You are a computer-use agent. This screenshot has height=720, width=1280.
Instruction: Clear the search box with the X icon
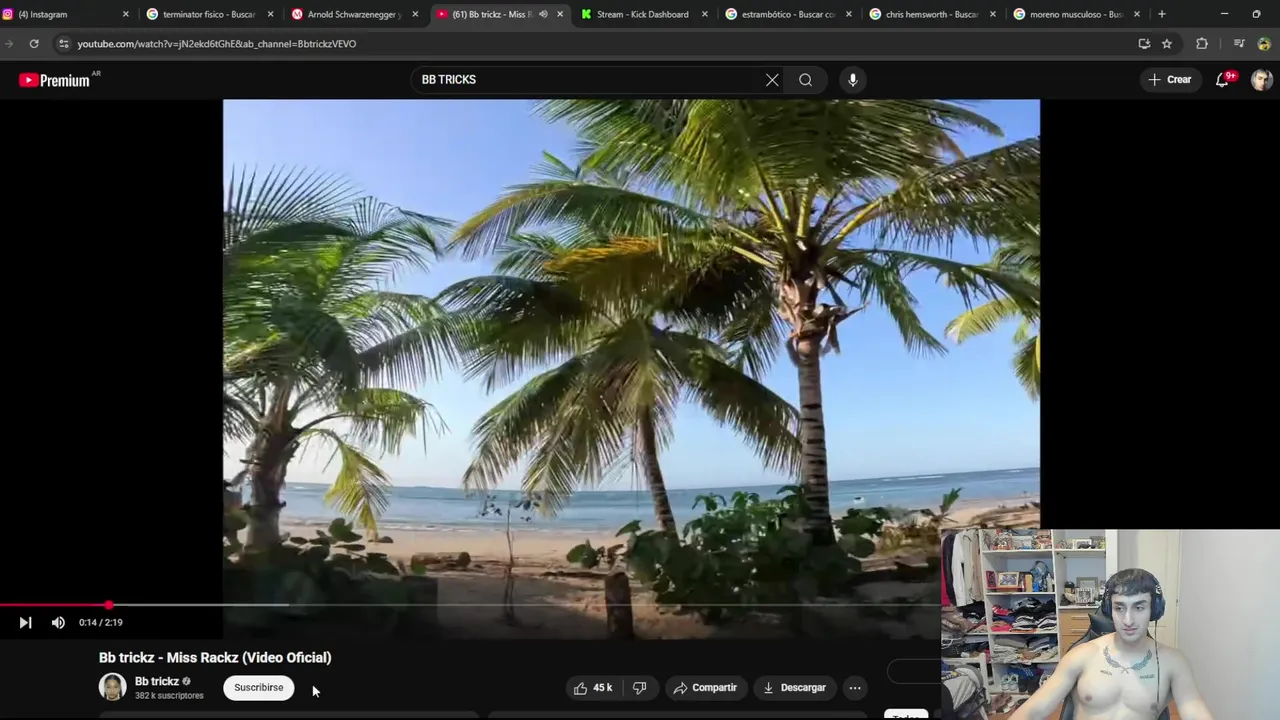(772, 80)
